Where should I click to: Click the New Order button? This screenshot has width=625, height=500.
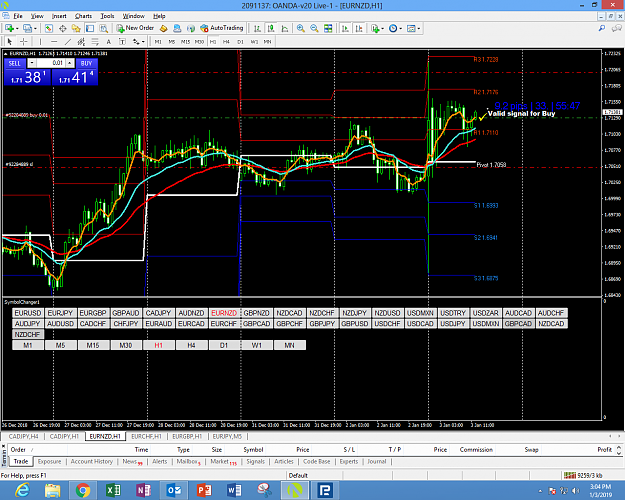(x=135, y=28)
